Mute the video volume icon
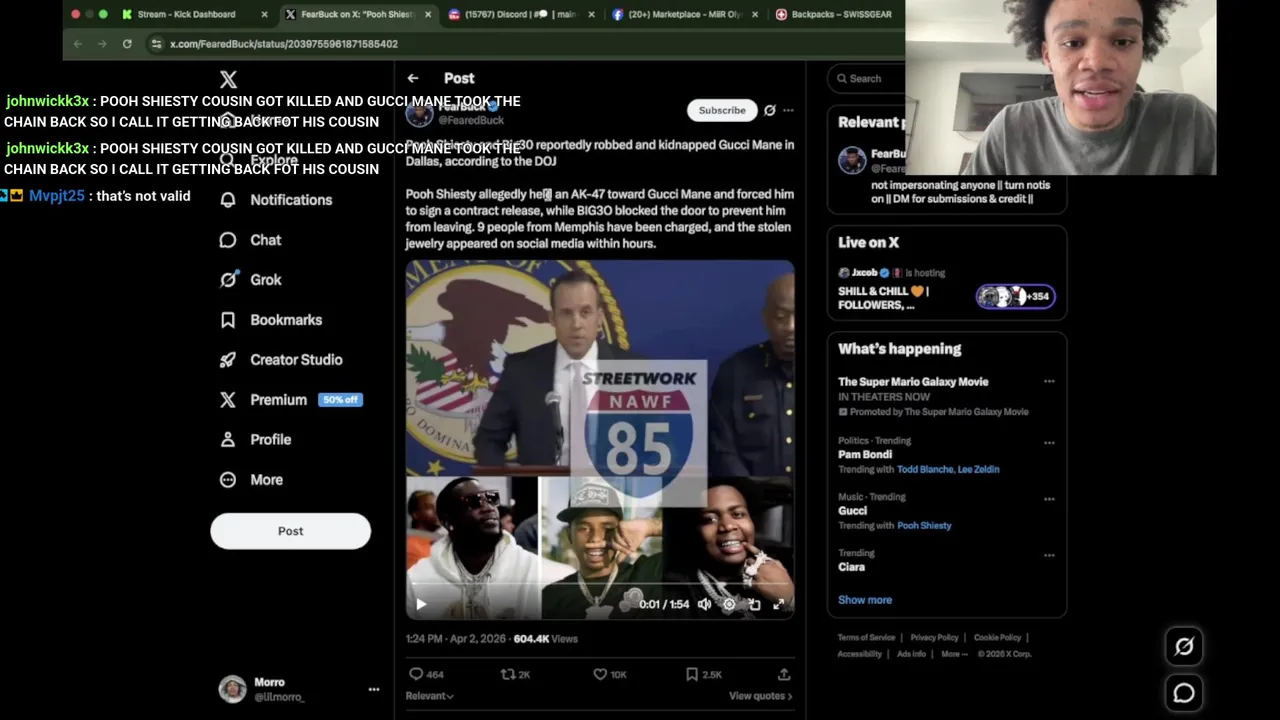This screenshot has width=1280, height=720. point(704,604)
